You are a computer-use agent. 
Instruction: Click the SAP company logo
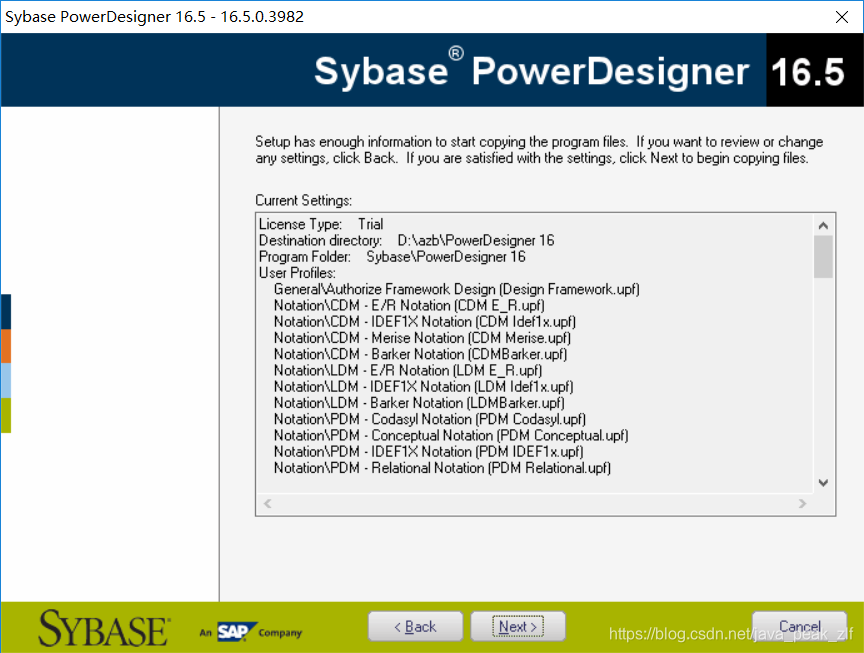click(x=251, y=632)
